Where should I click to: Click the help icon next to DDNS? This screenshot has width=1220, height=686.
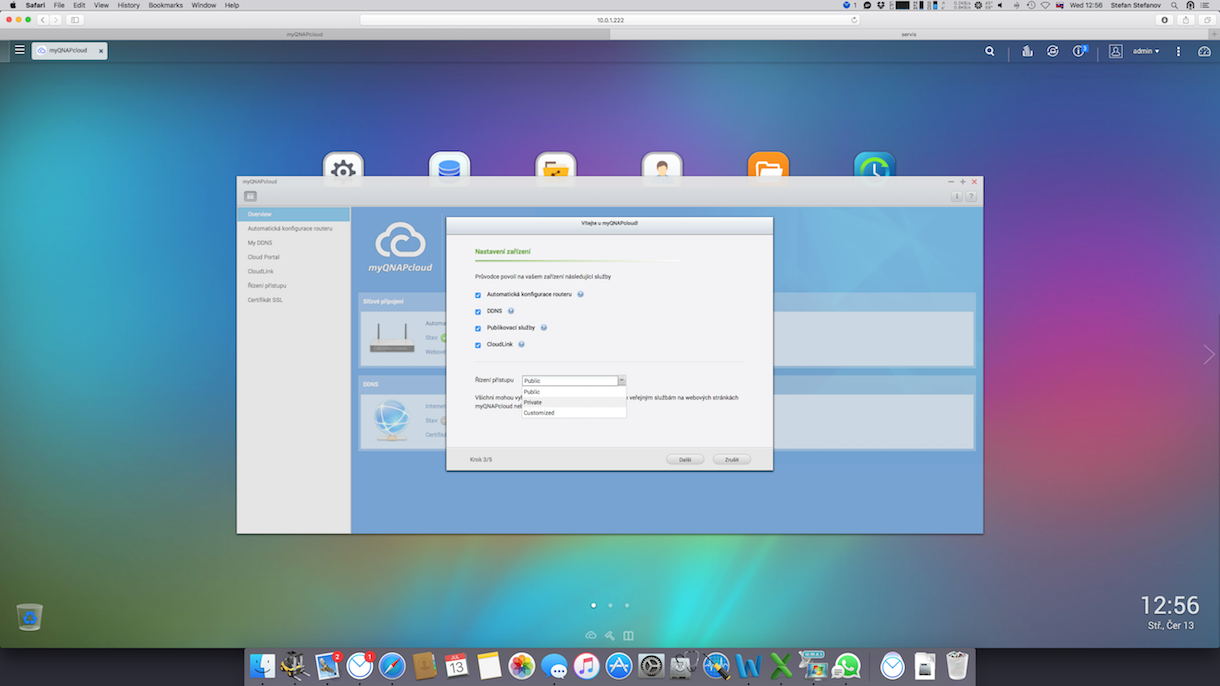(x=511, y=311)
